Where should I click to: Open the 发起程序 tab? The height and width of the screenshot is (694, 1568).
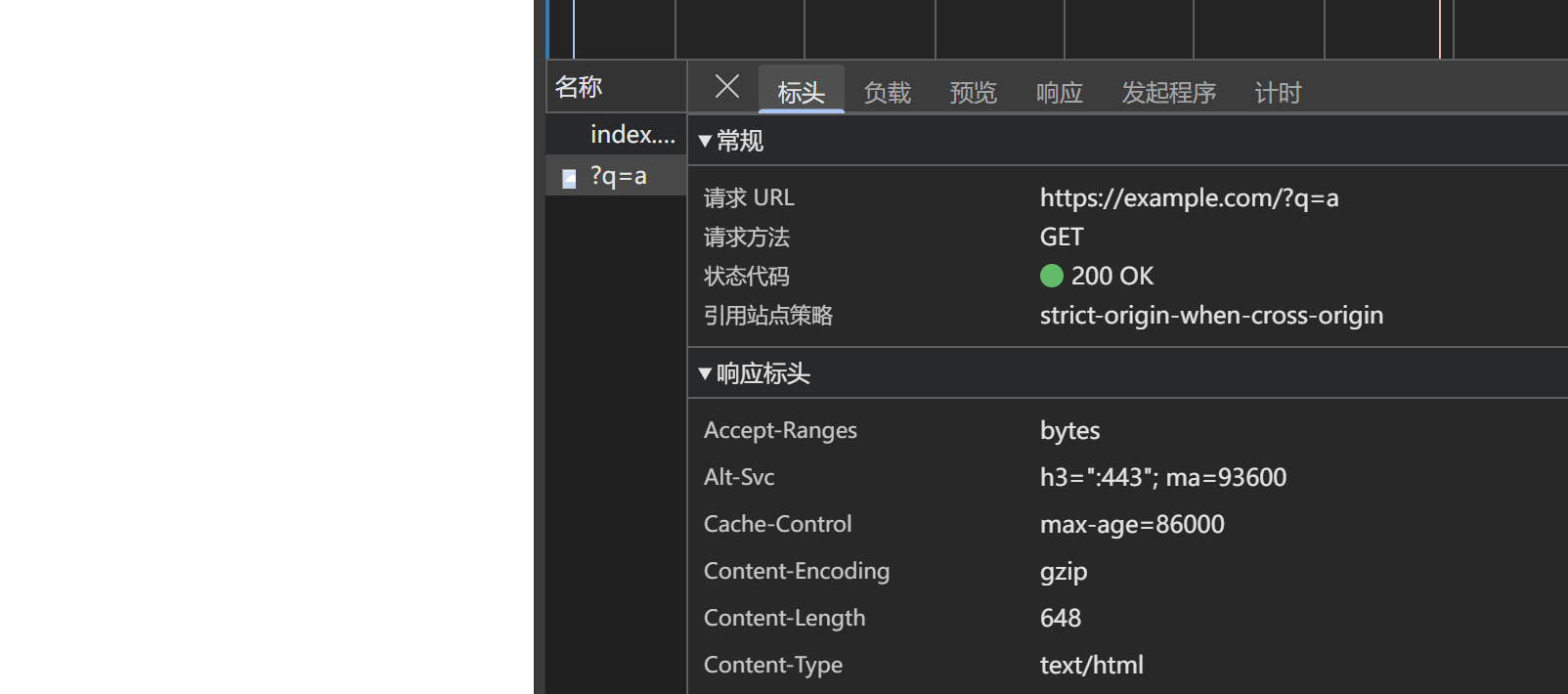pyautogui.click(x=1168, y=93)
